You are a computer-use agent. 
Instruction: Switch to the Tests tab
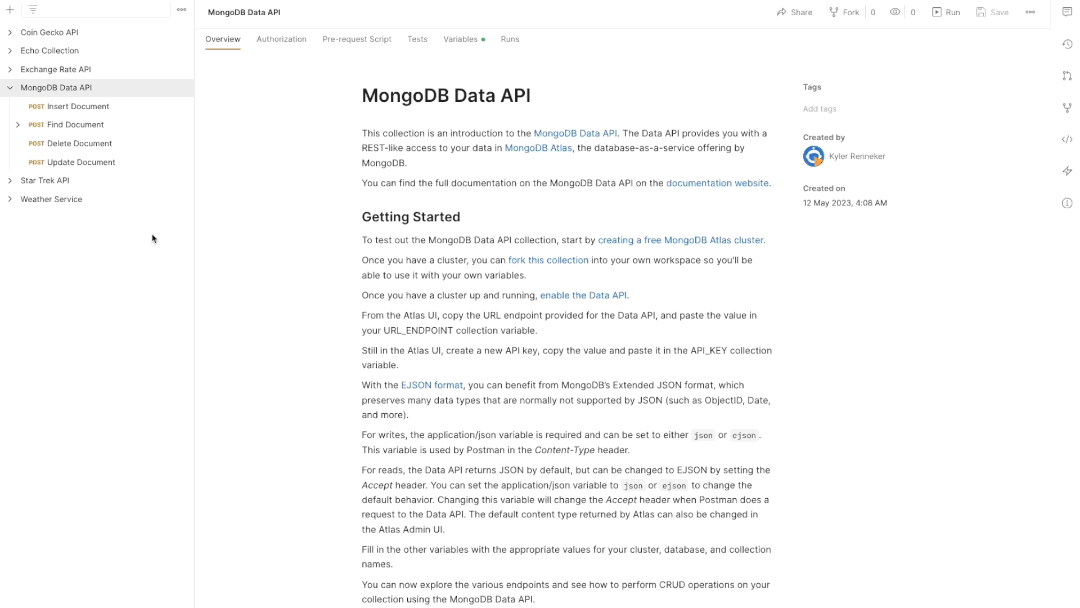417,39
